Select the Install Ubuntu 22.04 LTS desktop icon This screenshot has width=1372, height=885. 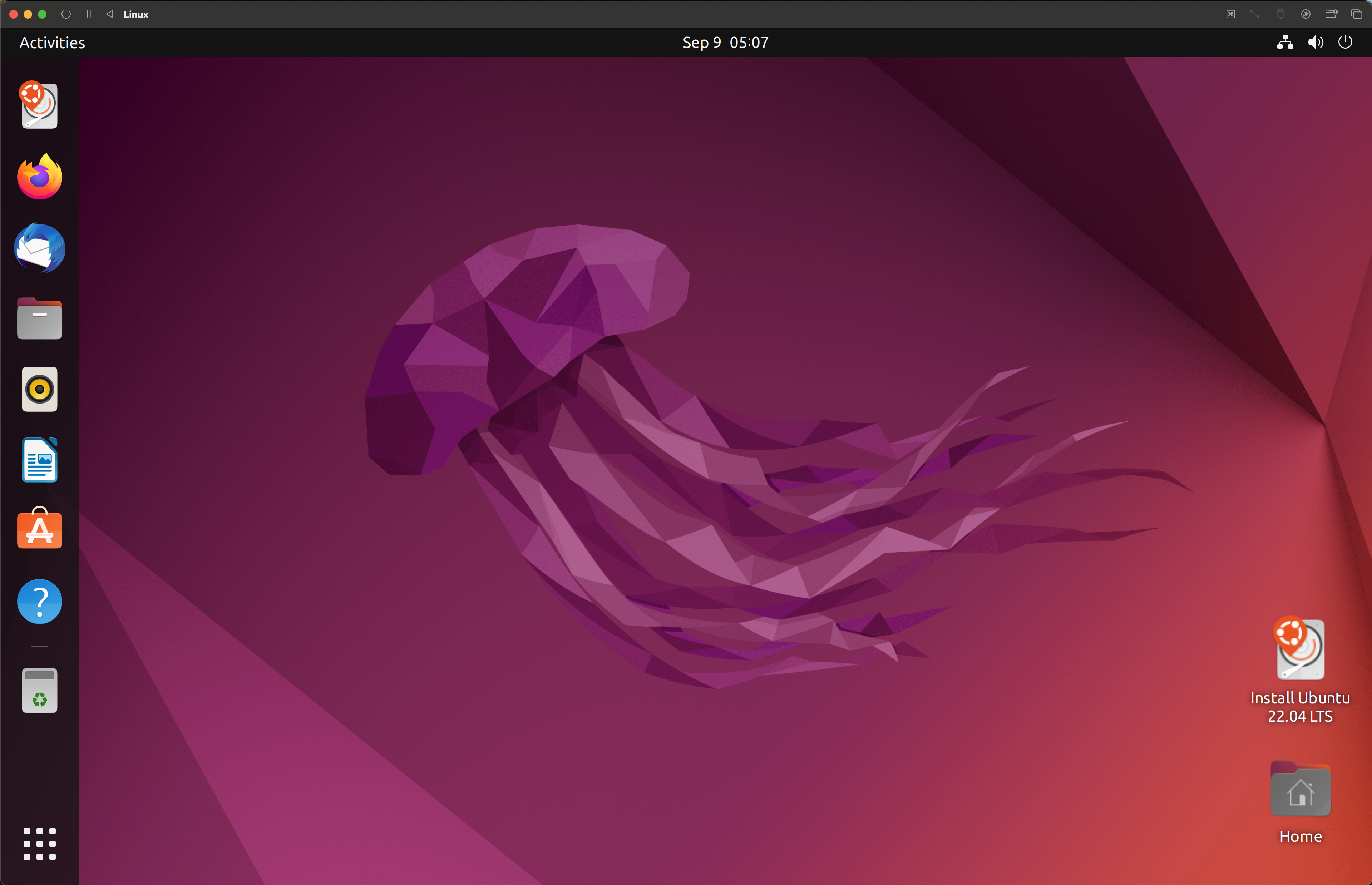pyautogui.click(x=1300, y=649)
